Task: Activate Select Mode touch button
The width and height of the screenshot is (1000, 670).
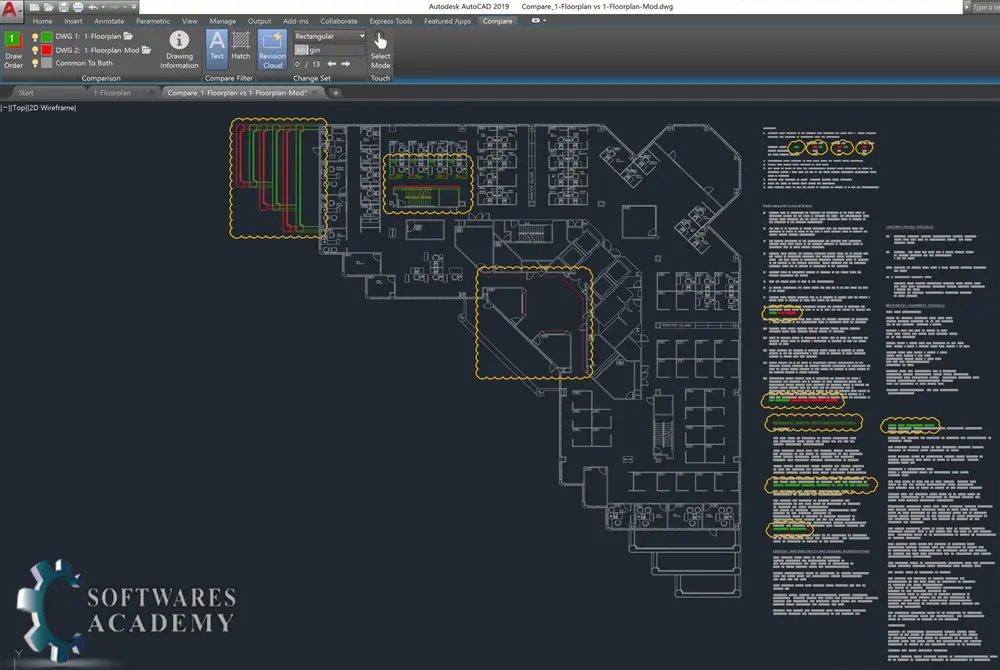Action: [380, 50]
